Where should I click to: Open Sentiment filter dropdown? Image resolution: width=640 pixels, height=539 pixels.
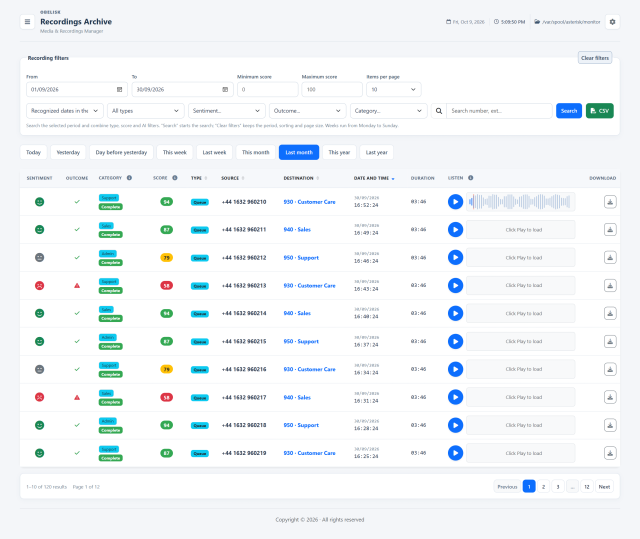tap(227, 111)
